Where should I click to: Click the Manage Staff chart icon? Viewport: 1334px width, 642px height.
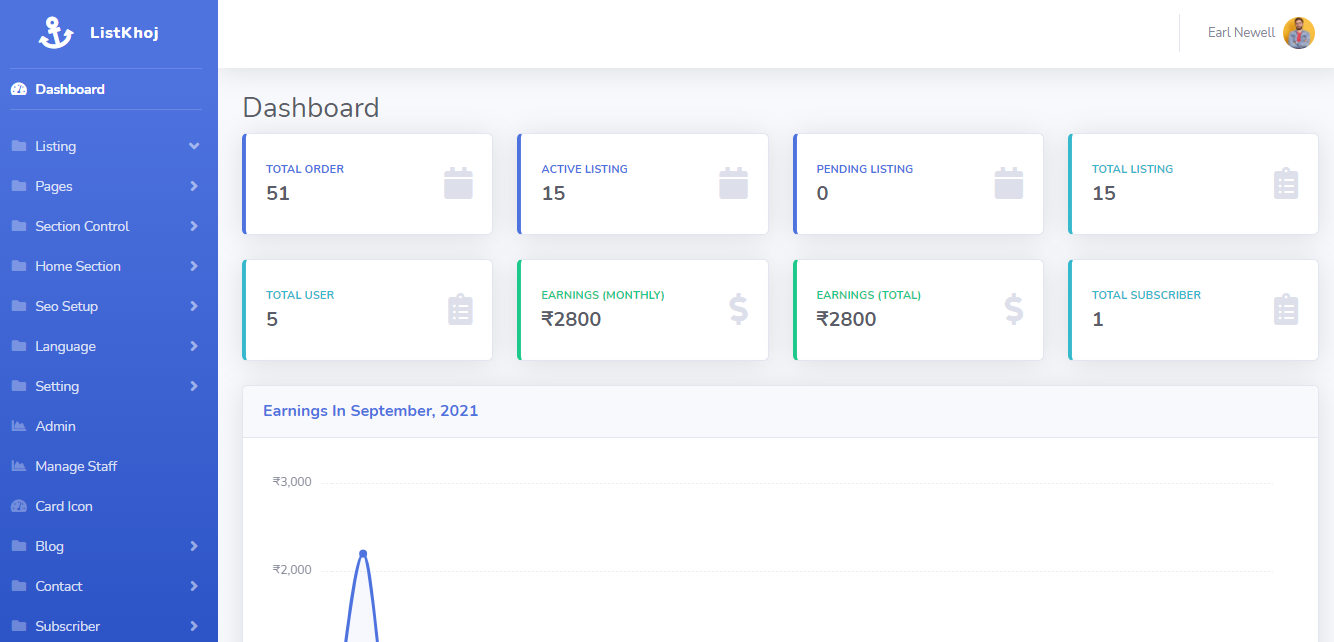(19, 466)
